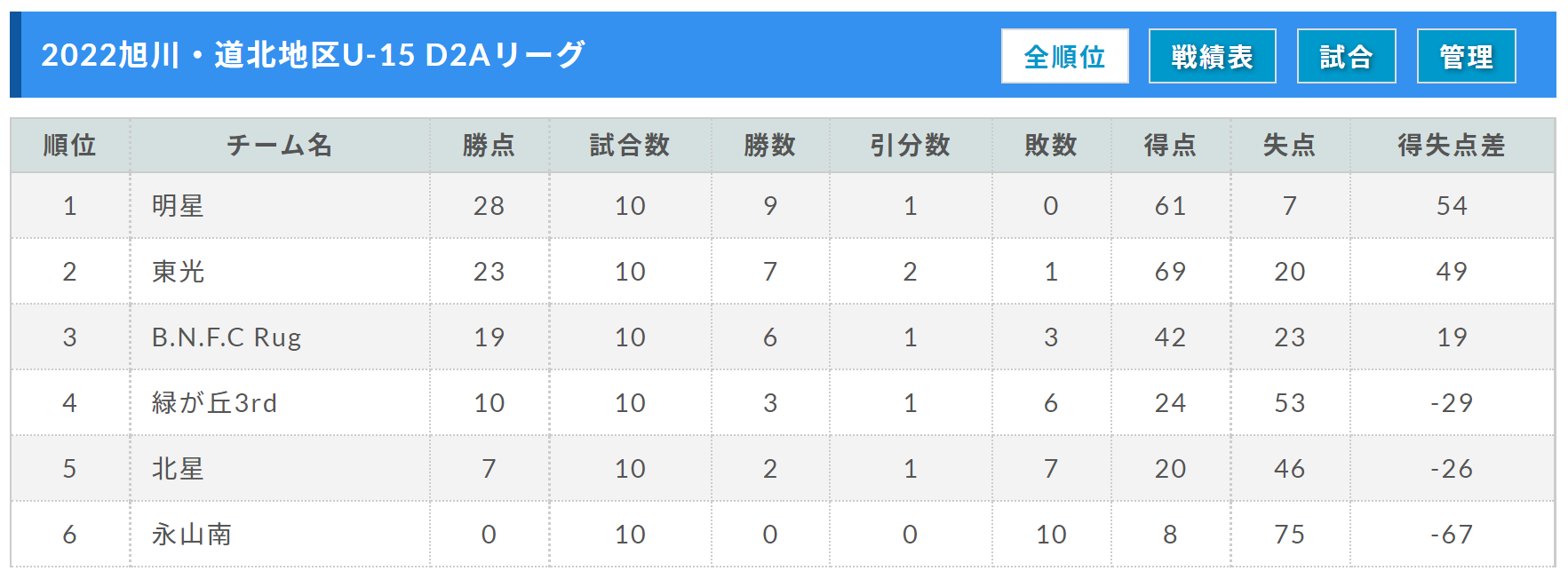This screenshot has width=1568, height=579.
Task: Click the 勝点 column header
Action: point(489,145)
